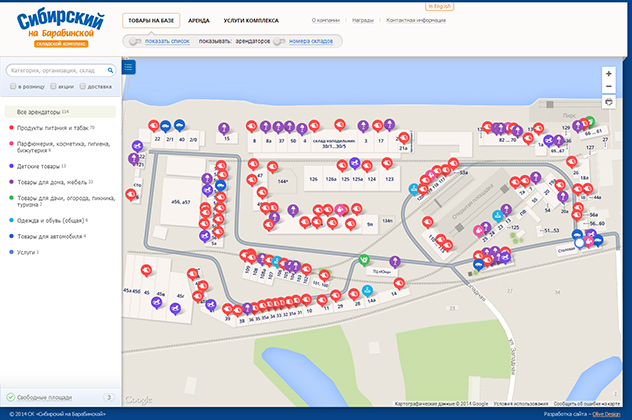Image resolution: width=632 pixels, height=420 pixels.
Task: Click the purple marker right of ТЦ «Юнис»
Action: 395,262
